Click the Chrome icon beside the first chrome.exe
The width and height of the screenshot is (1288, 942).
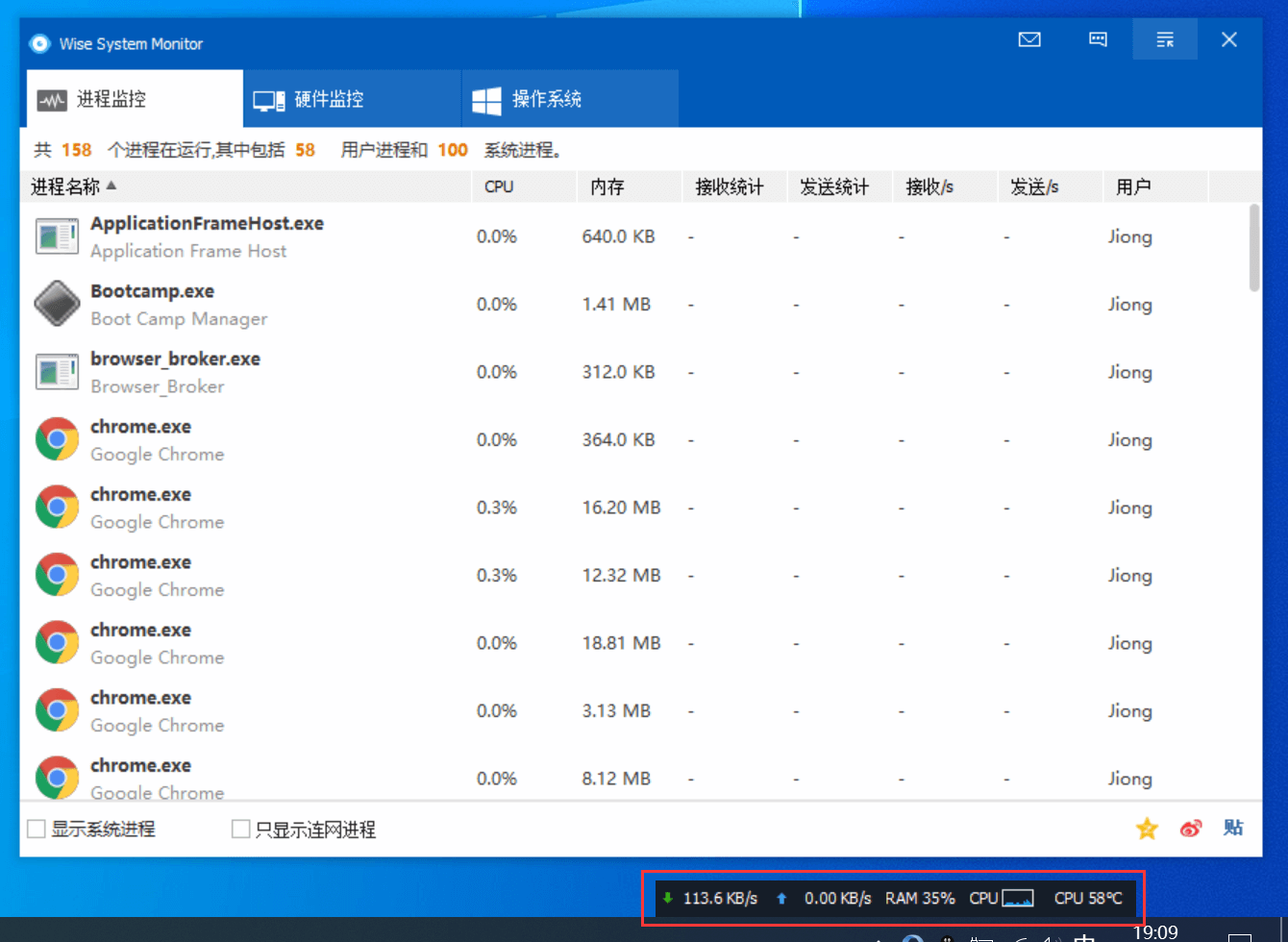tap(56, 438)
